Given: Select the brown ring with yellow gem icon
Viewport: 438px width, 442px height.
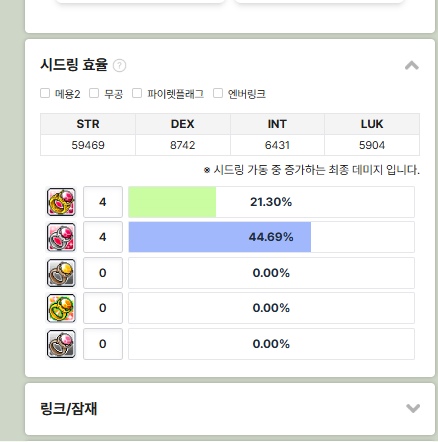Looking at the screenshot, I should click(x=61, y=273).
